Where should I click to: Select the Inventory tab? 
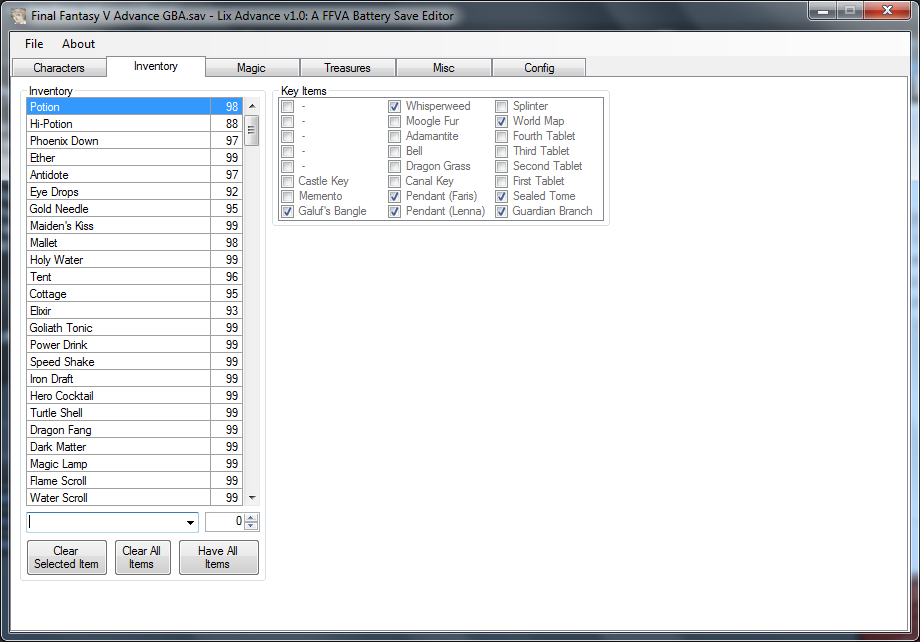coord(155,66)
